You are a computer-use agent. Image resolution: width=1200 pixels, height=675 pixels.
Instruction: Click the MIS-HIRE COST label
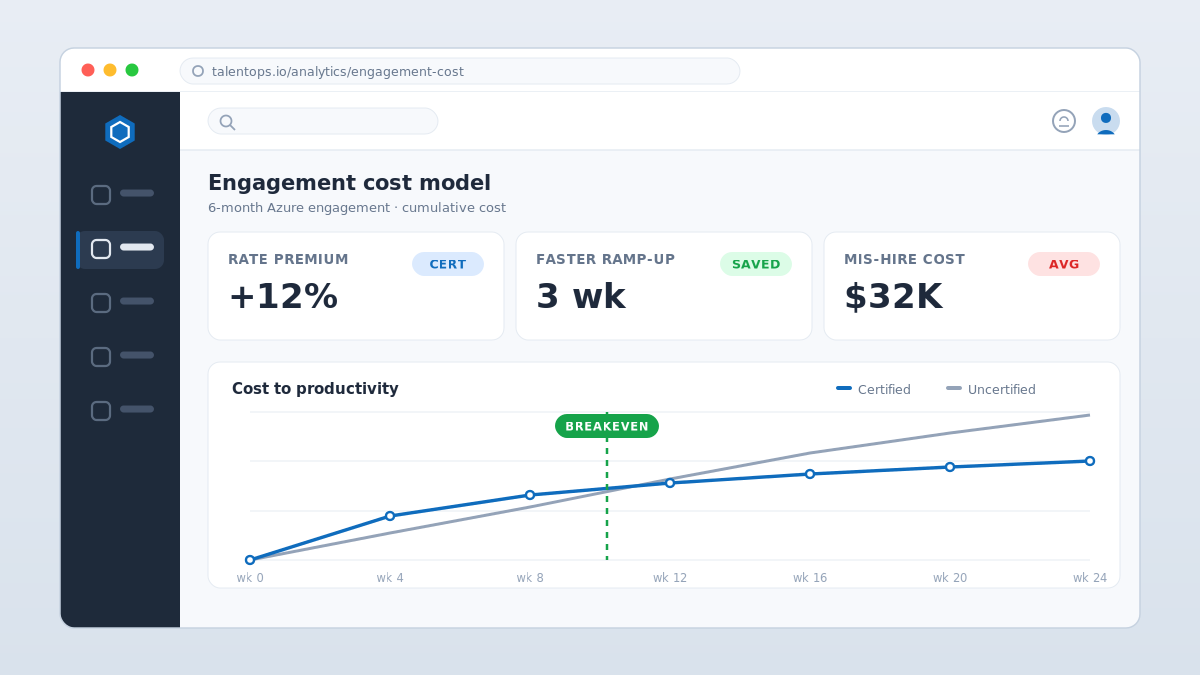[904, 260]
